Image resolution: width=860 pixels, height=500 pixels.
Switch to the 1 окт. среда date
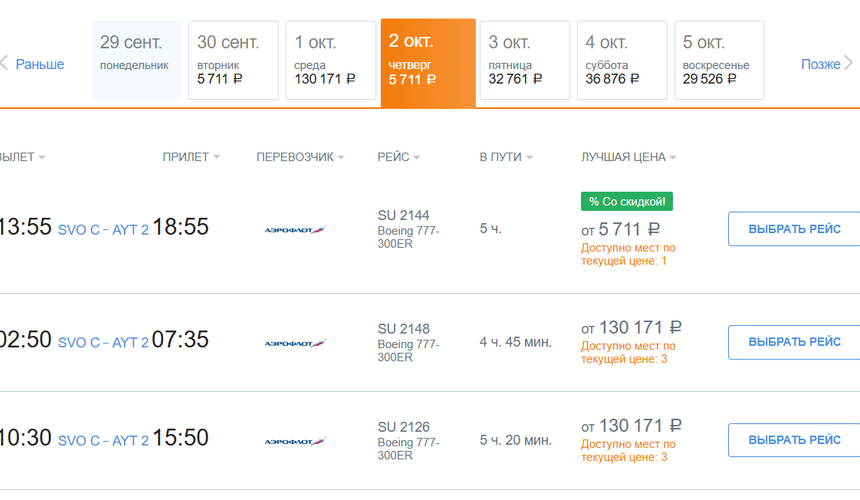(x=330, y=60)
